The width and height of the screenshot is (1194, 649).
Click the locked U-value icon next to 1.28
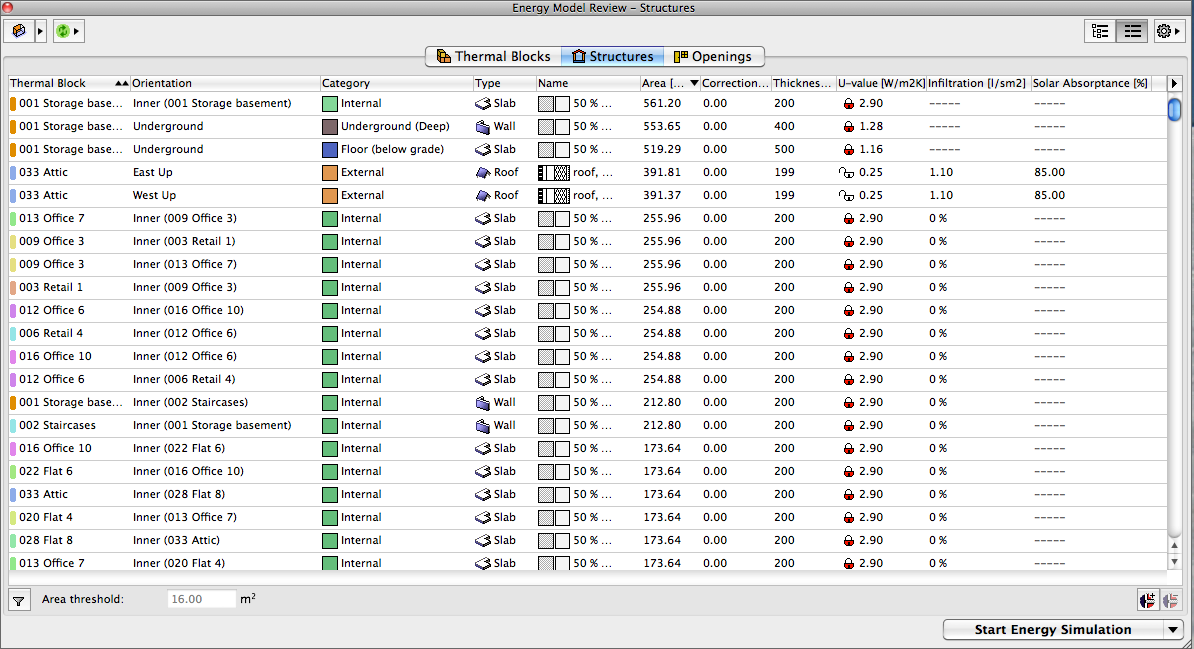[x=848, y=126]
